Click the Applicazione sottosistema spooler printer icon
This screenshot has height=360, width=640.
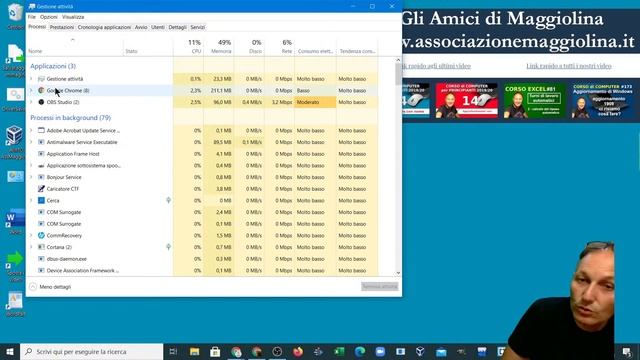(x=41, y=165)
